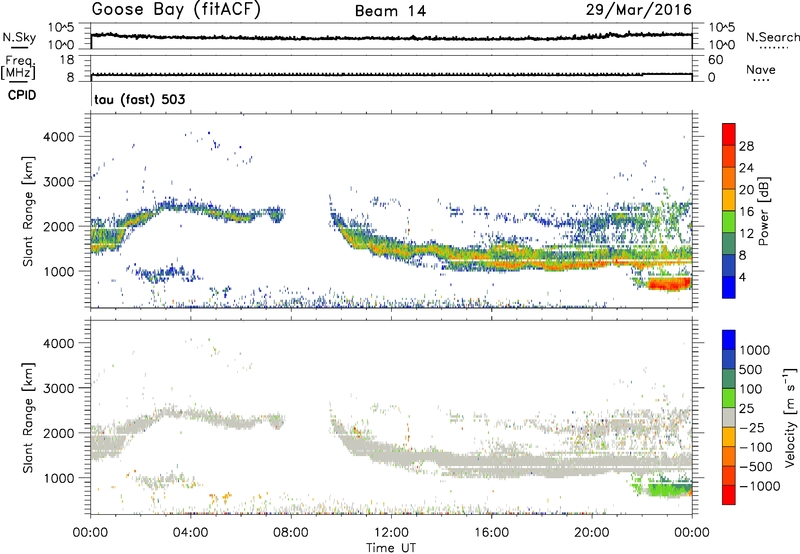The width and height of the screenshot is (800, 554).
Task: Click the Time UT axis title
Action: click(x=391, y=548)
